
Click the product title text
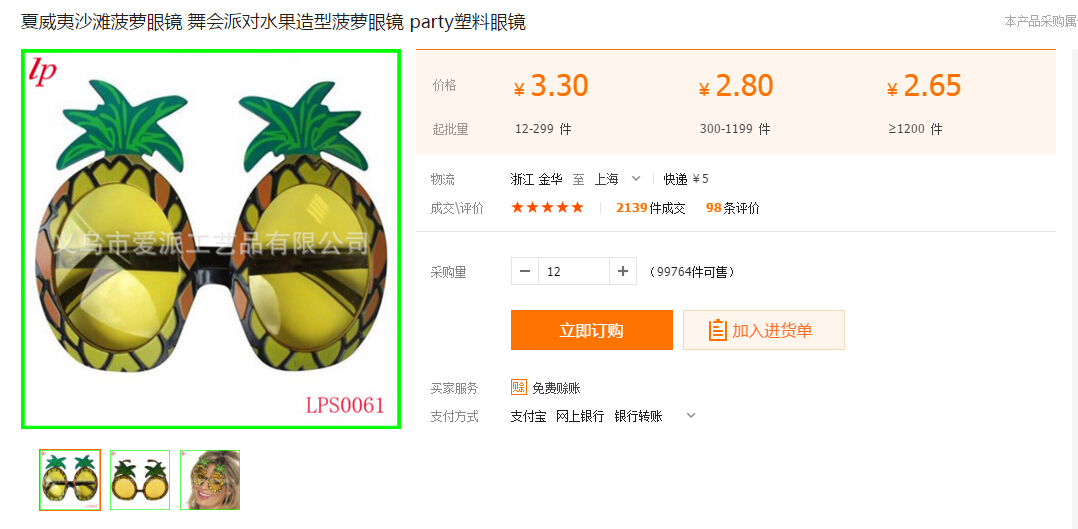coord(274,22)
